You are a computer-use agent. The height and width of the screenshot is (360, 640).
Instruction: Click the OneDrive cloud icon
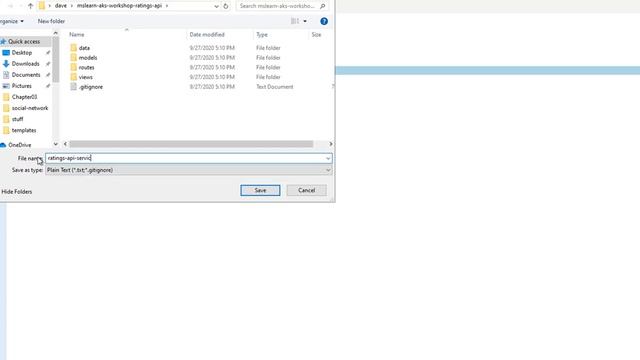(x=3, y=145)
